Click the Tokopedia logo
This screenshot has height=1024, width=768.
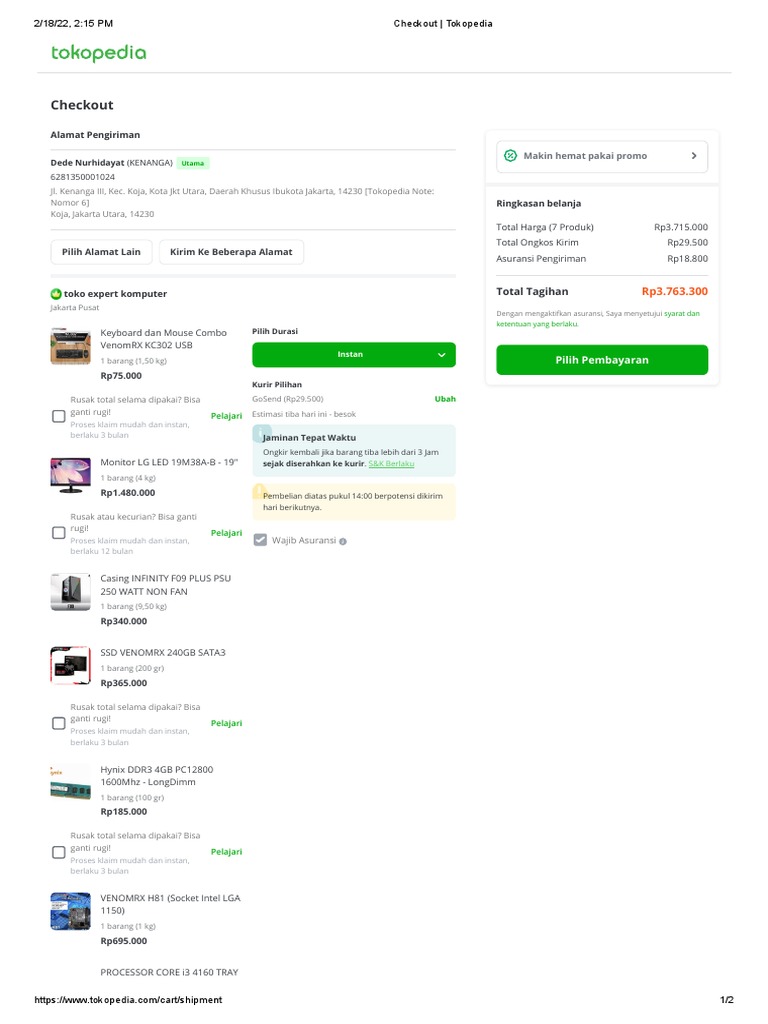[x=98, y=53]
